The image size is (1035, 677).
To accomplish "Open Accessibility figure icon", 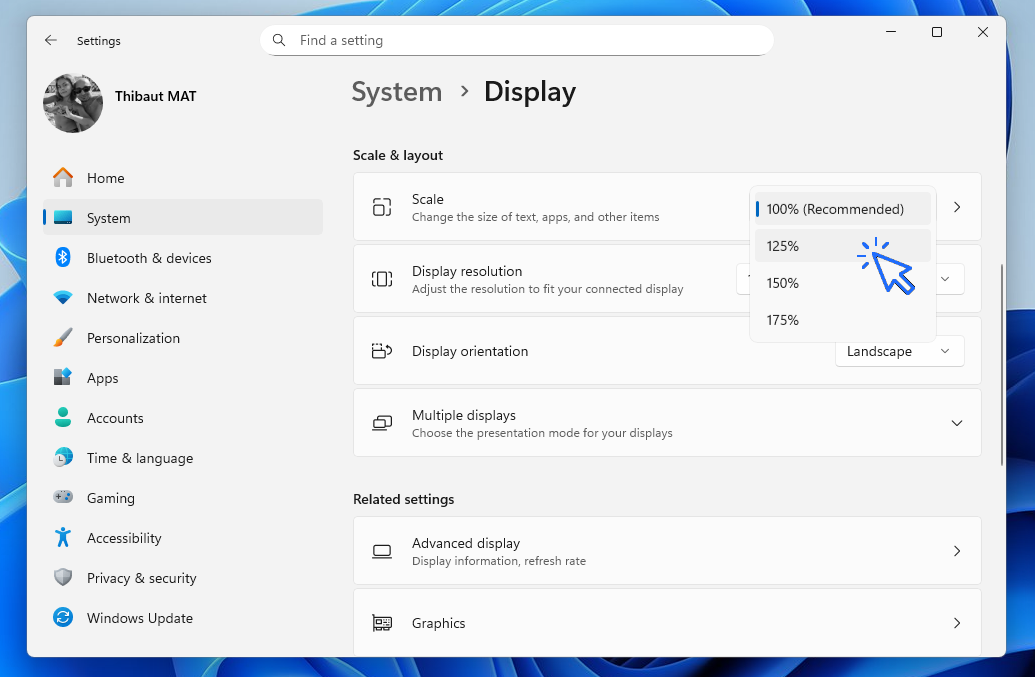I will tap(63, 538).
